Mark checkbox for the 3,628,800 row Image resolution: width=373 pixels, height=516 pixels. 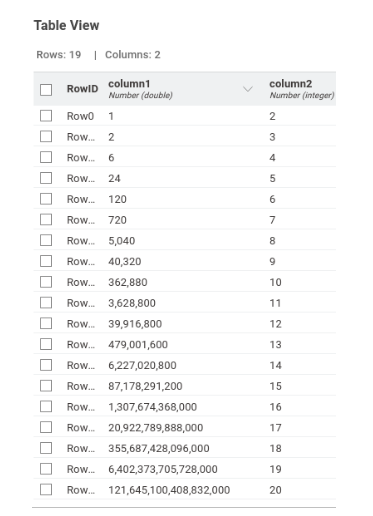tap(46, 303)
